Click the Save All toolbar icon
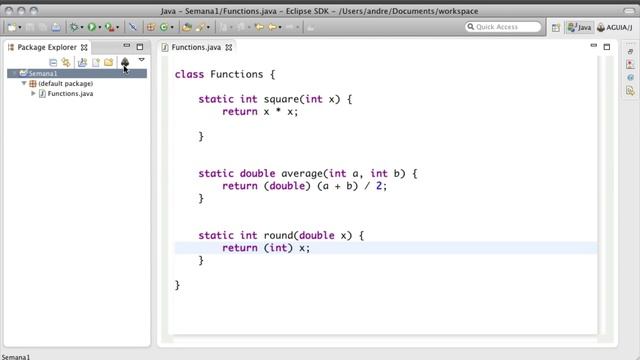Image resolution: width=640 pixels, height=360 pixels. click(x=42, y=27)
